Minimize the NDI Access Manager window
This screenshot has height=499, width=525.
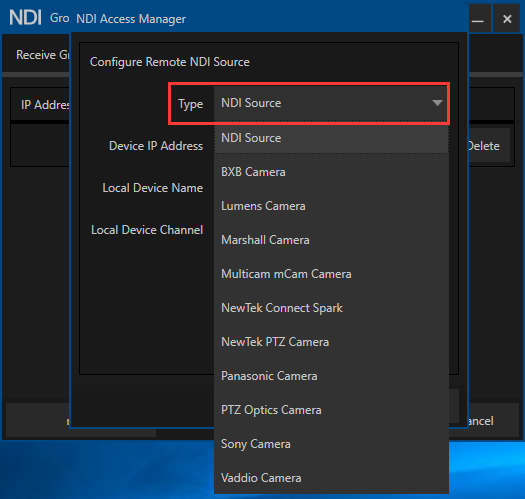478,19
